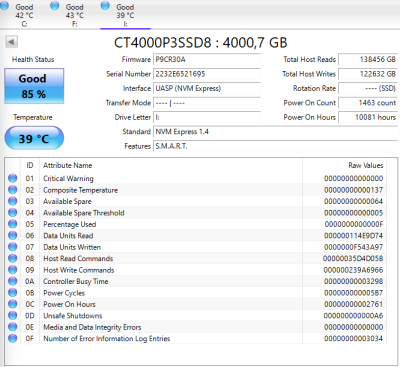This screenshot has height=367, width=400.
Task: Click the blue status orb on the F: tab
Action: [55, 6]
